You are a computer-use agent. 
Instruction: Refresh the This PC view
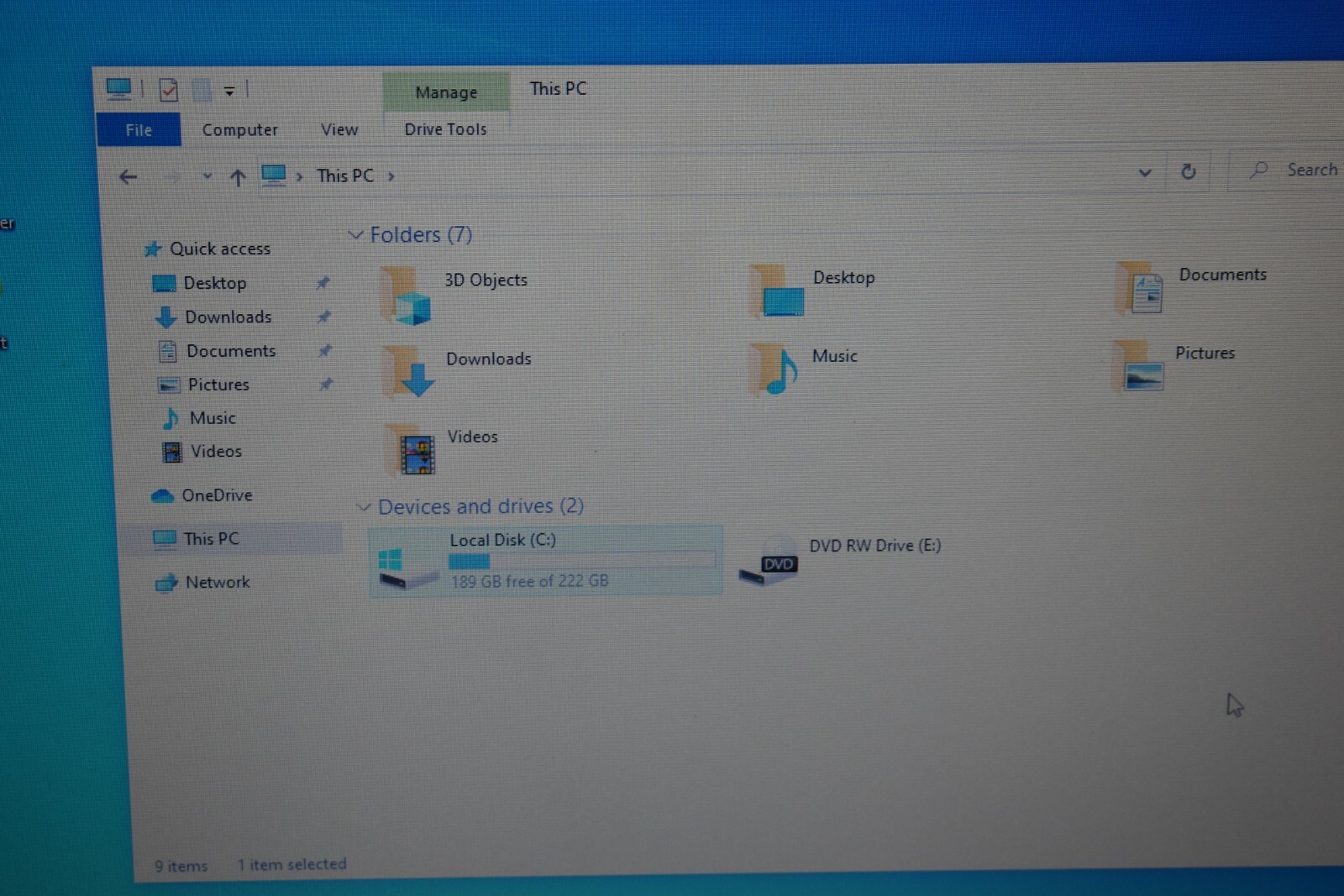[1188, 172]
